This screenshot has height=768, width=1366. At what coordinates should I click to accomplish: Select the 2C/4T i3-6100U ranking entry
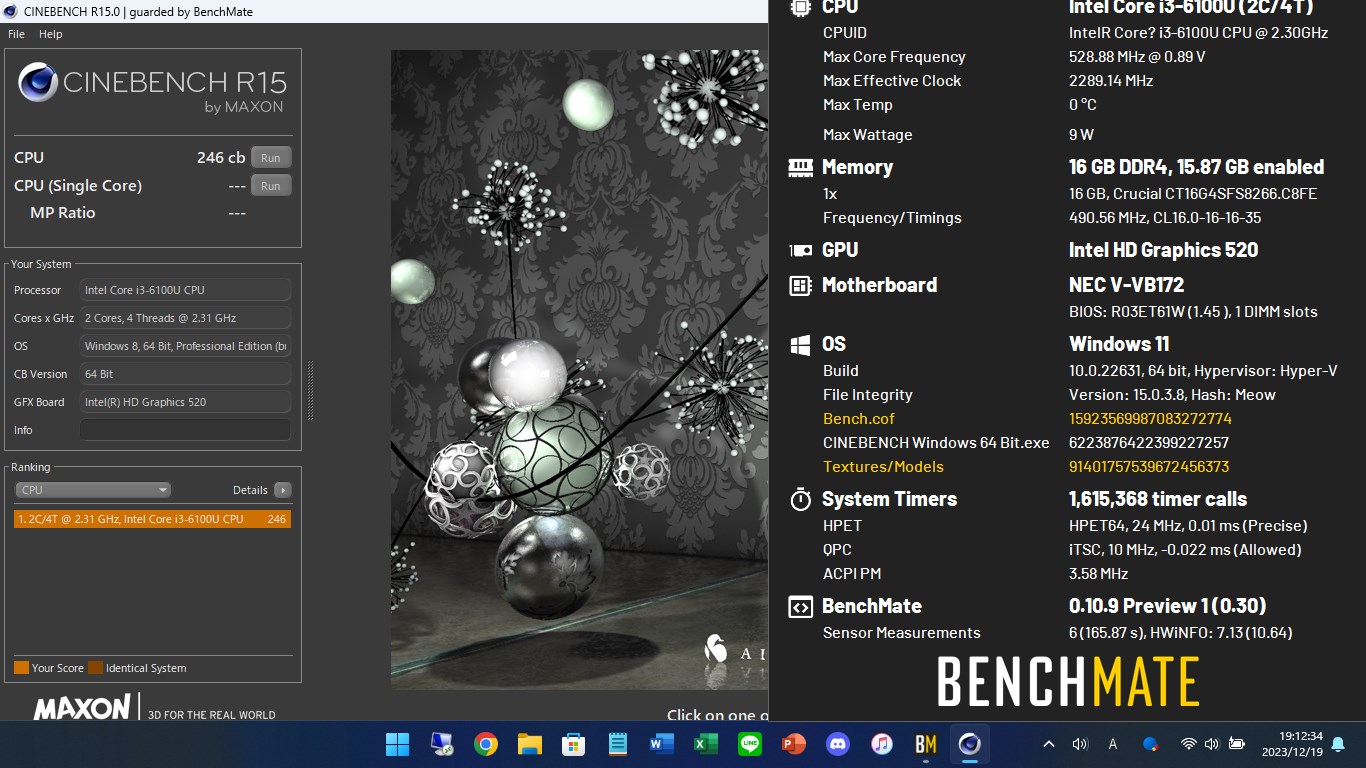[152, 519]
